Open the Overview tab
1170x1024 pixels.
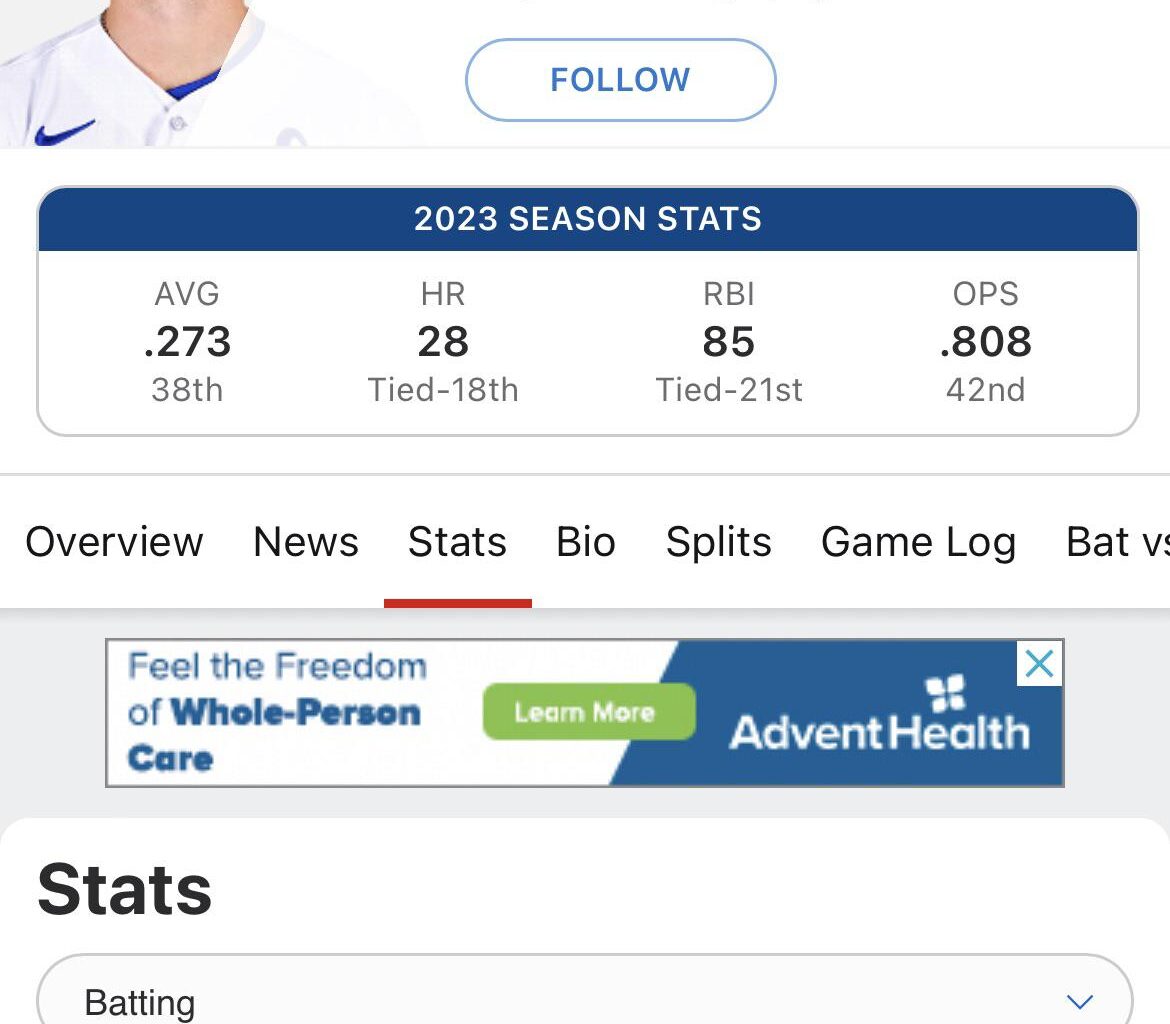tap(113, 542)
